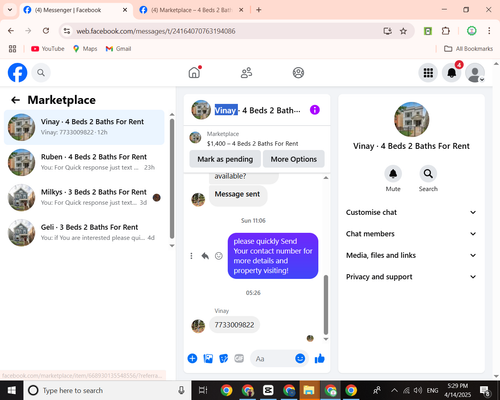This screenshot has width=500, height=400.
Task: Click Mark as pending button
Action: 225,159
